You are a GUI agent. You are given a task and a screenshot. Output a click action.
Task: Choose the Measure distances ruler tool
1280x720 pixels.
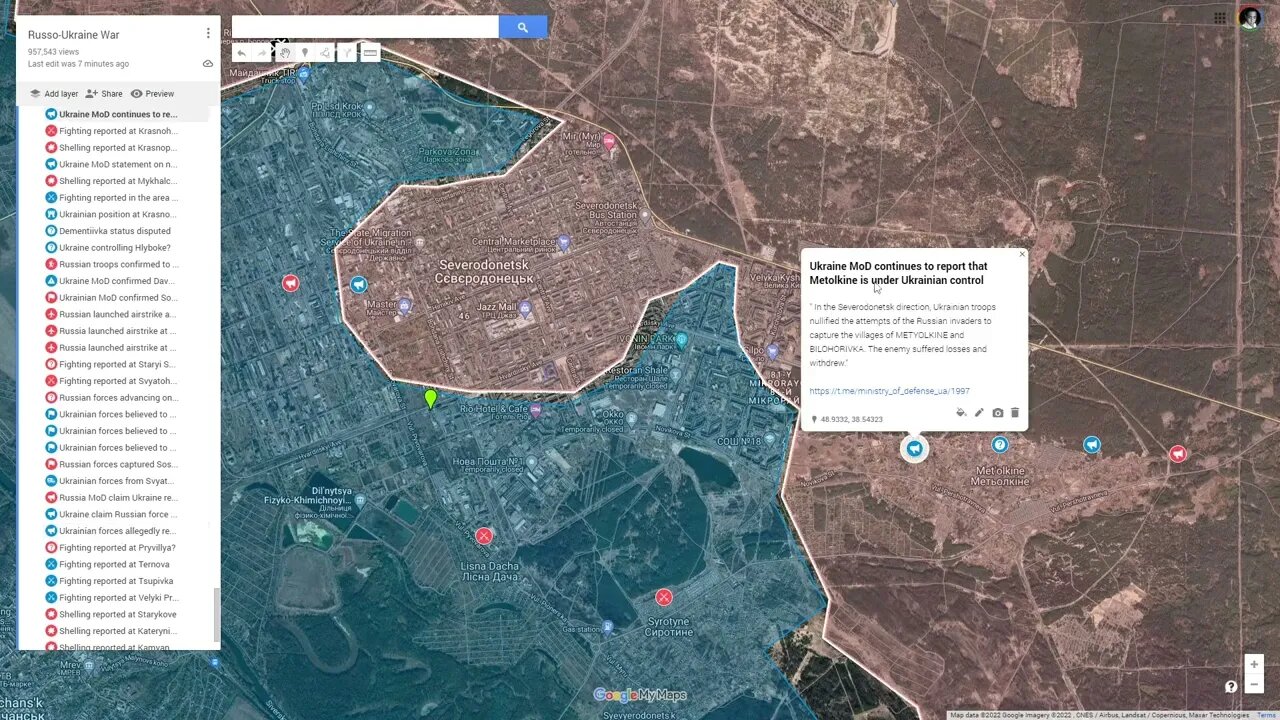[x=370, y=53]
